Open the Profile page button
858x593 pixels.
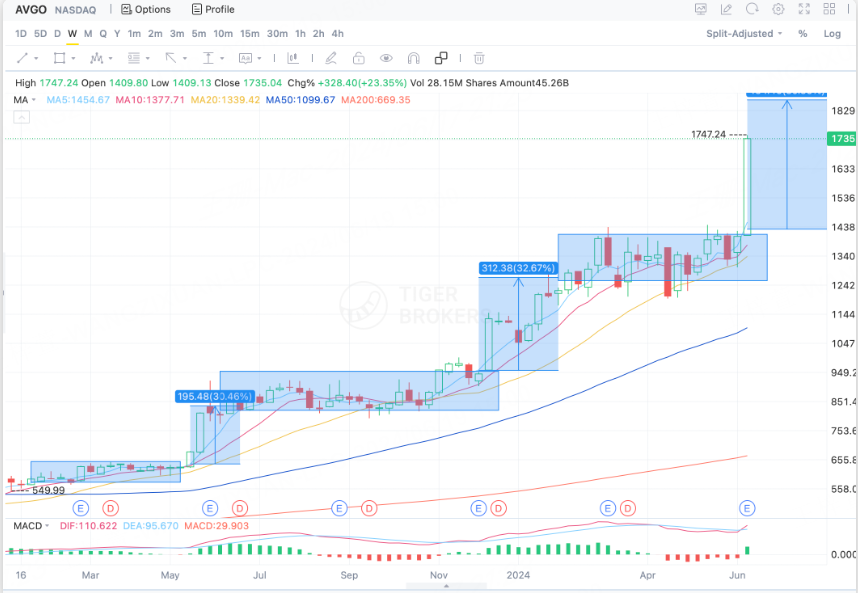click(x=213, y=9)
